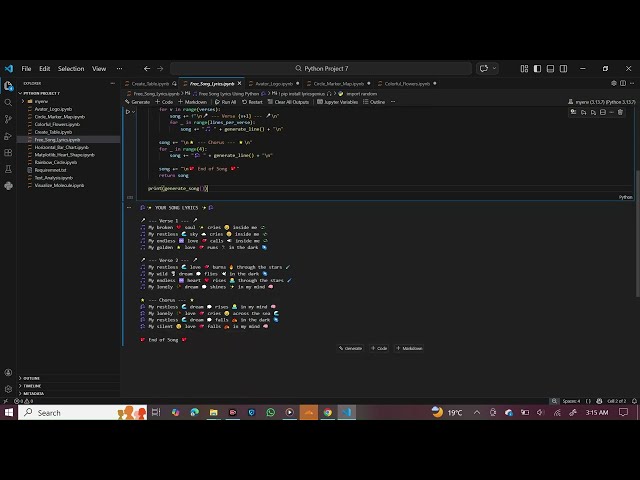This screenshot has height=480, width=640.
Task: Customize layout from title bar icon
Action: pyautogui.click(x=524, y=69)
